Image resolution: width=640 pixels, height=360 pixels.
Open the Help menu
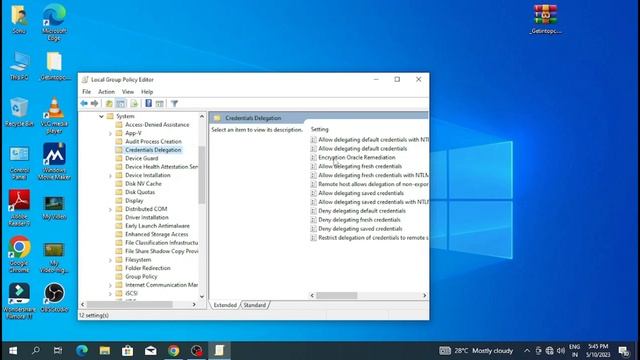coord(147,92)
